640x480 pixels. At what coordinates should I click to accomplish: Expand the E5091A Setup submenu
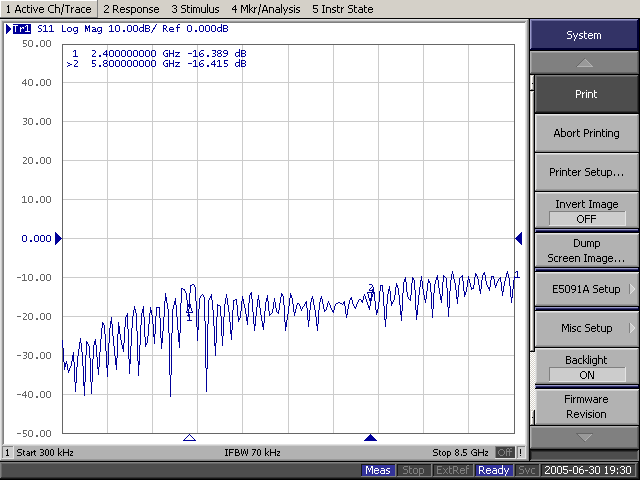pyautogui.click(x=586, y=289)
